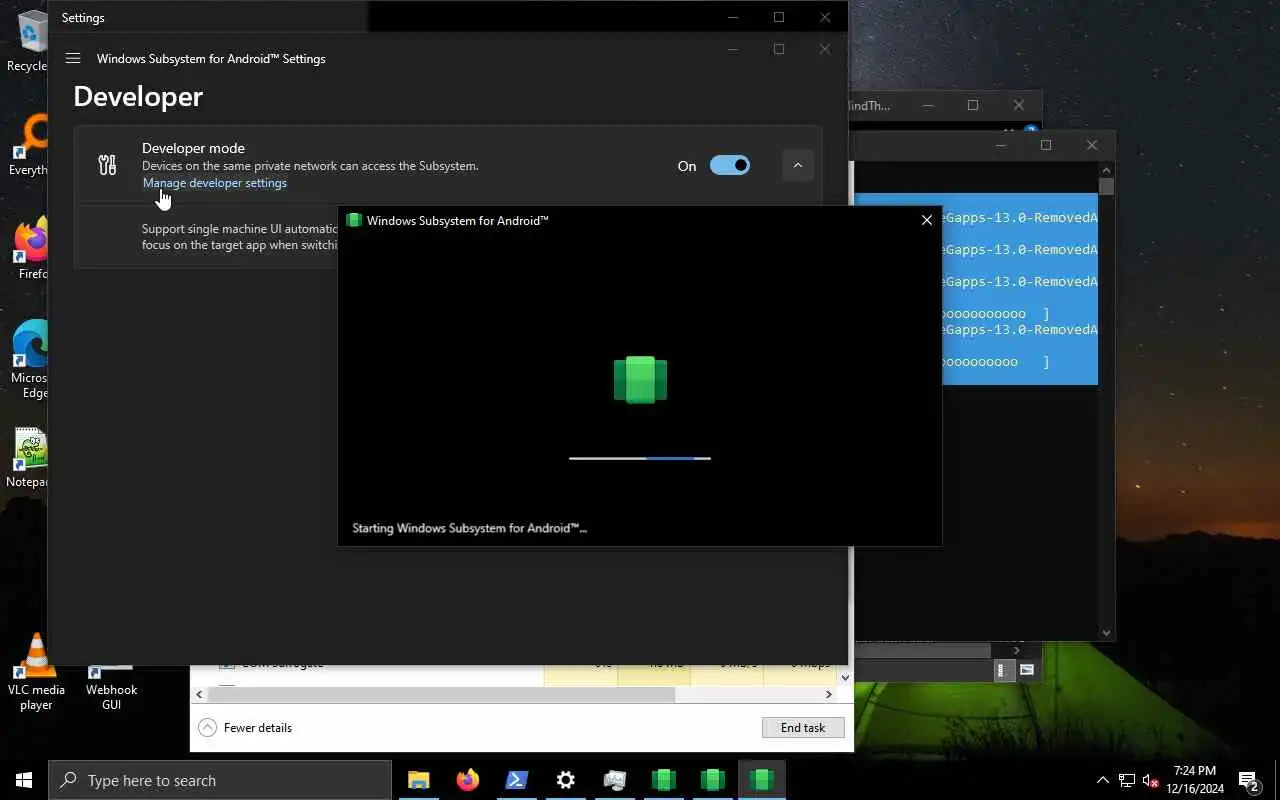Screen dimensions: 1280x800
Task: Open the notification center with 2 alerts
Action: pos(1248,780)
